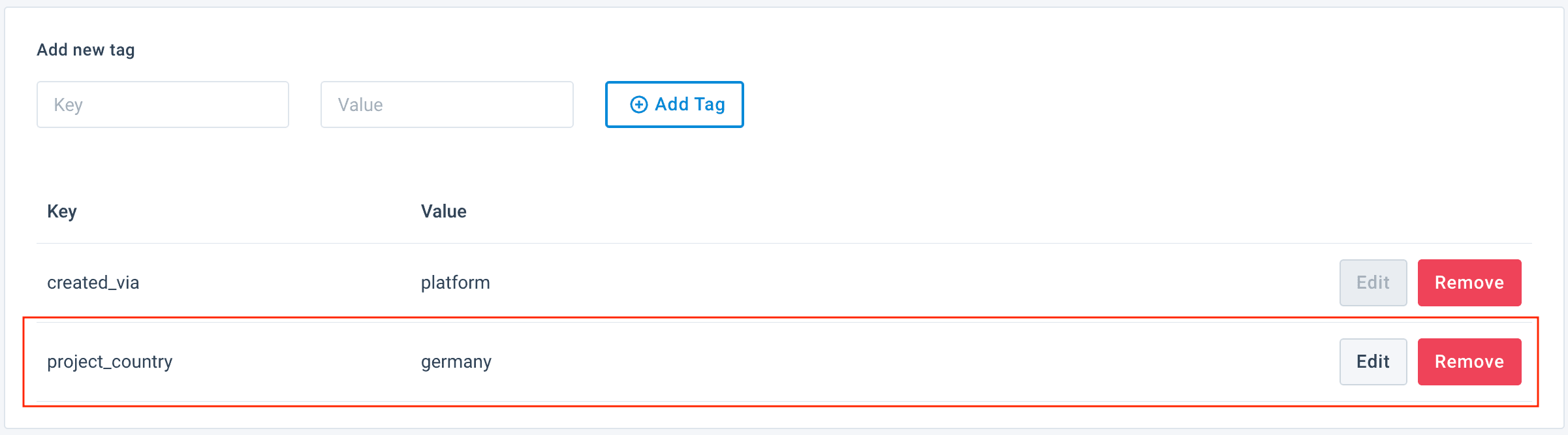The width and height of the screenshot is (1568, 435).
Task: Edit the project_country tag
Action: [1373, 362]
